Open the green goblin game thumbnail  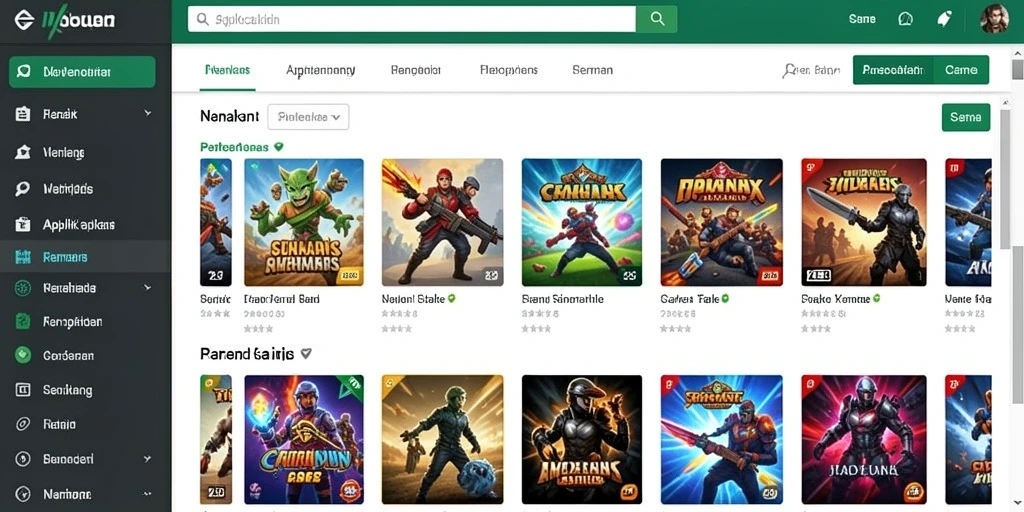coord(304,222)
